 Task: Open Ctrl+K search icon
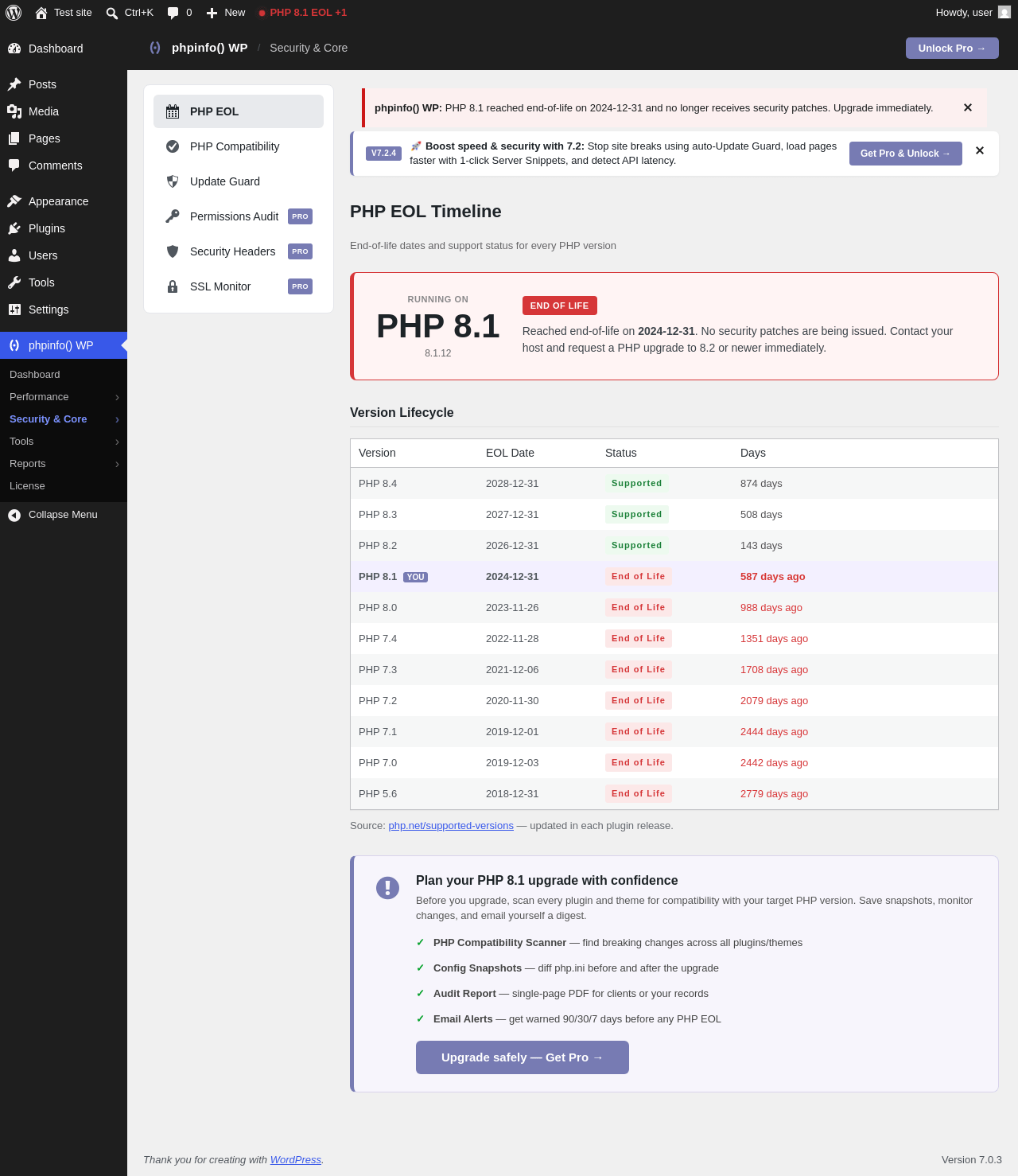coord(112,13)
